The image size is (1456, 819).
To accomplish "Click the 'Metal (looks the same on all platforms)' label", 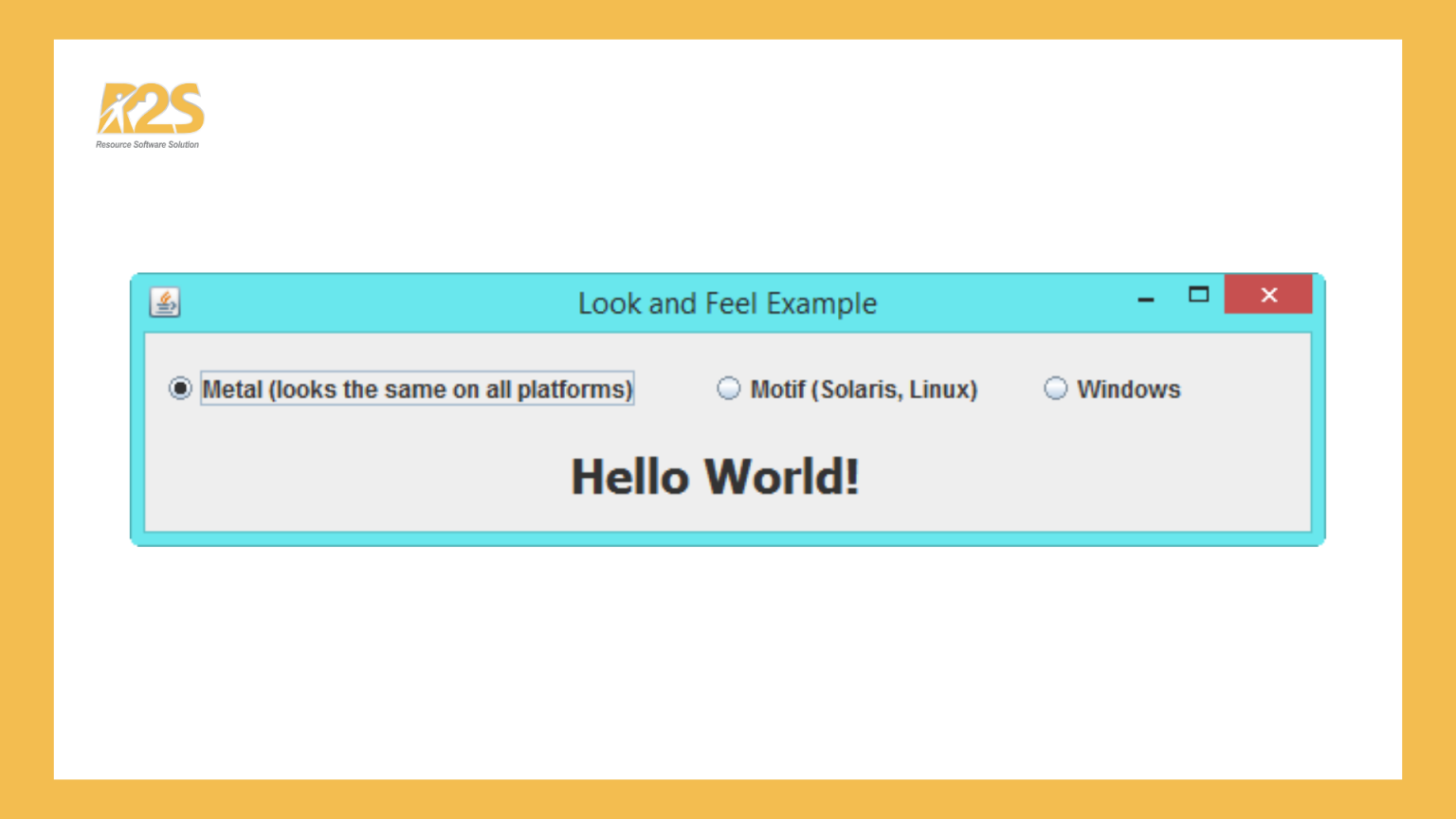I will pos(416,390).
